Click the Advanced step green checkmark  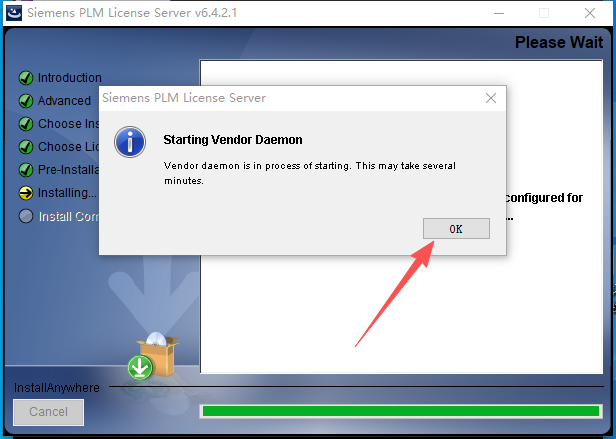pos(26,101)
